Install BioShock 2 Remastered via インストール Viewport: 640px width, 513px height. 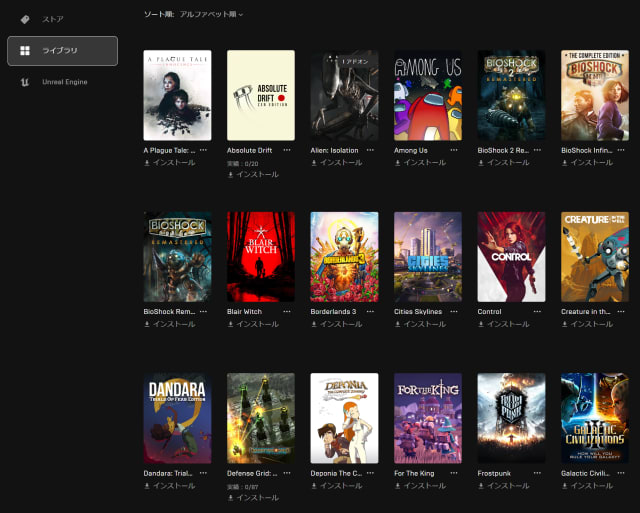click(x=503, y=162)
